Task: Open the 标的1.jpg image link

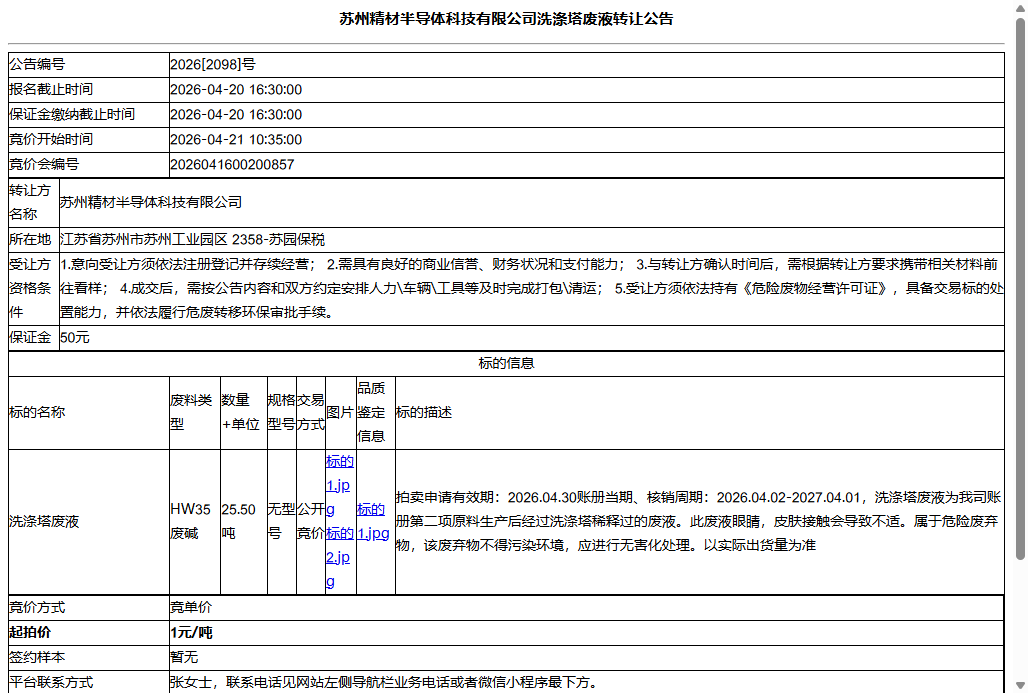Action: (340, 485)
